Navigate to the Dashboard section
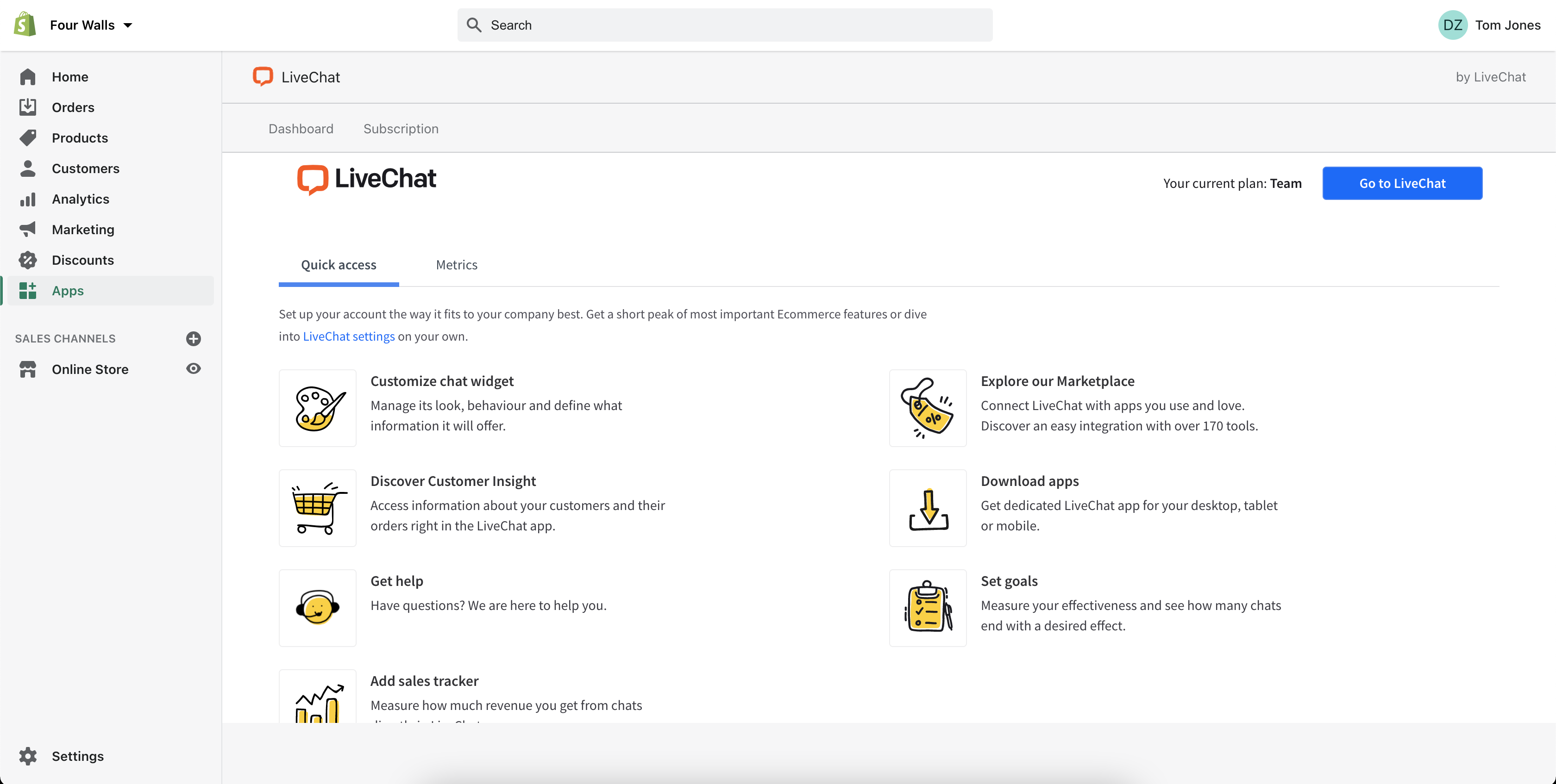Viewport: 1556px width, 784px height. coord(301,128)
